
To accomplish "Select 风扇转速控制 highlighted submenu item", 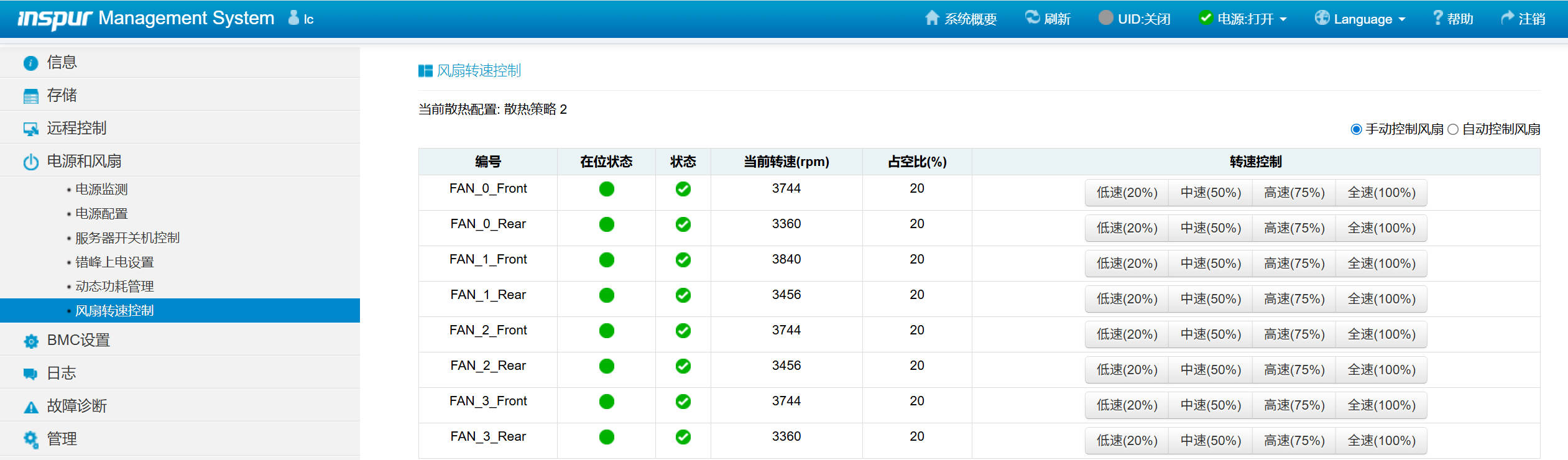I will point(180,310).
